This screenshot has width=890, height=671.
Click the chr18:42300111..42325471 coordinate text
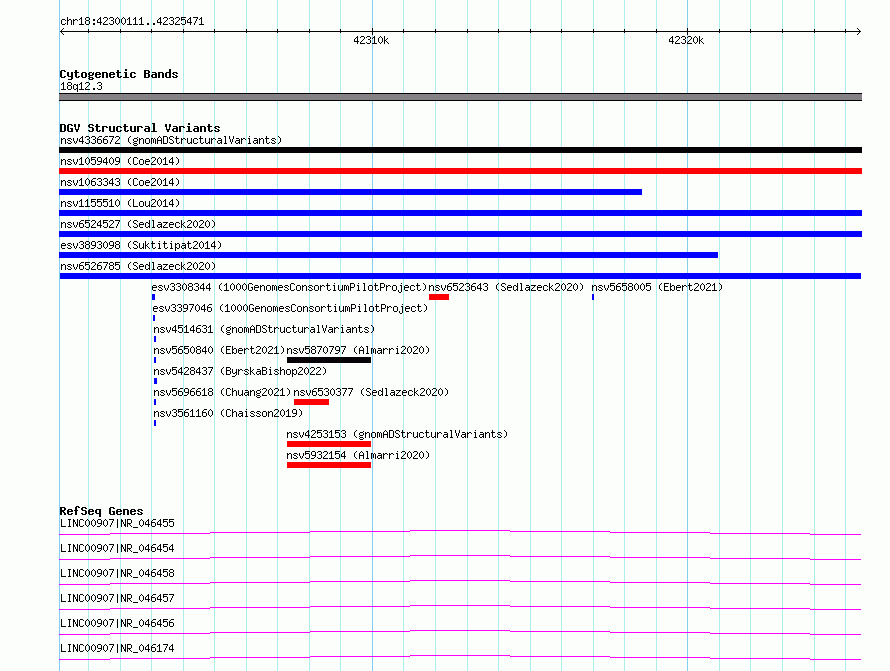point(132,22)
